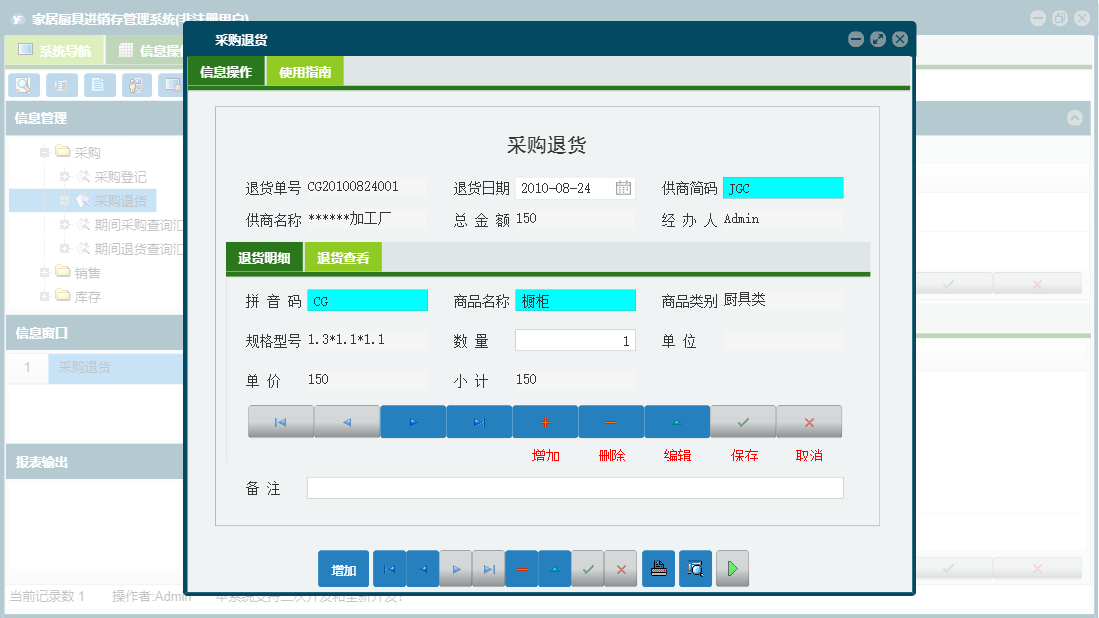Screen dimensions: 1099x618
Task: Click the printer icon in the bottom toolbar
Action: coord(658,568)
